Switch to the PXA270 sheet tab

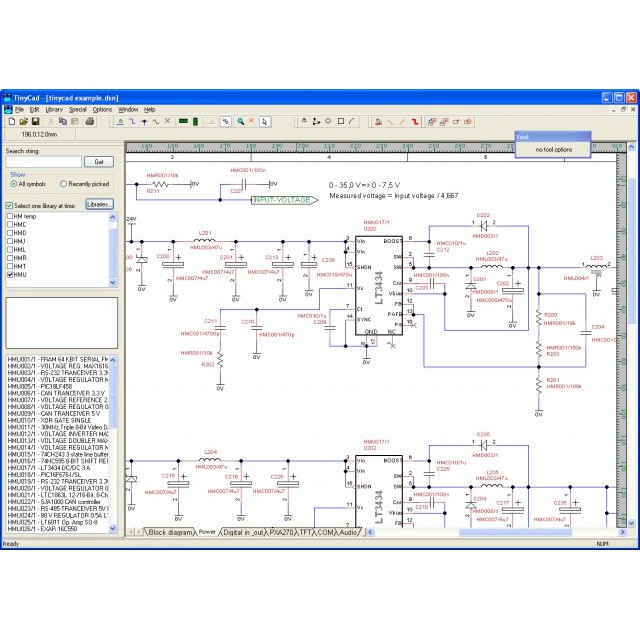click(283, 532)
